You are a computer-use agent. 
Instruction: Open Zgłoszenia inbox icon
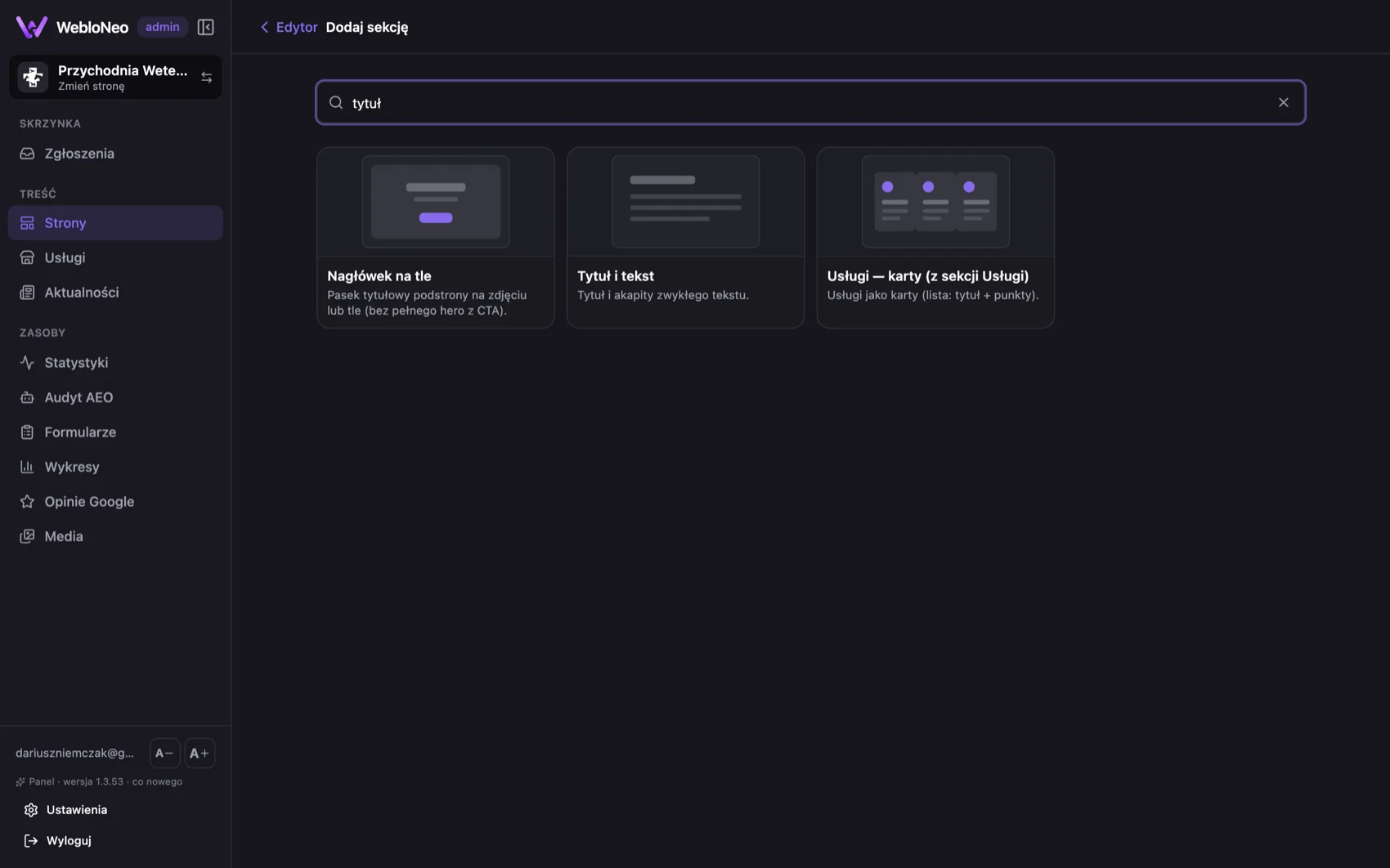pyautogui.click(x=27, y=154)
